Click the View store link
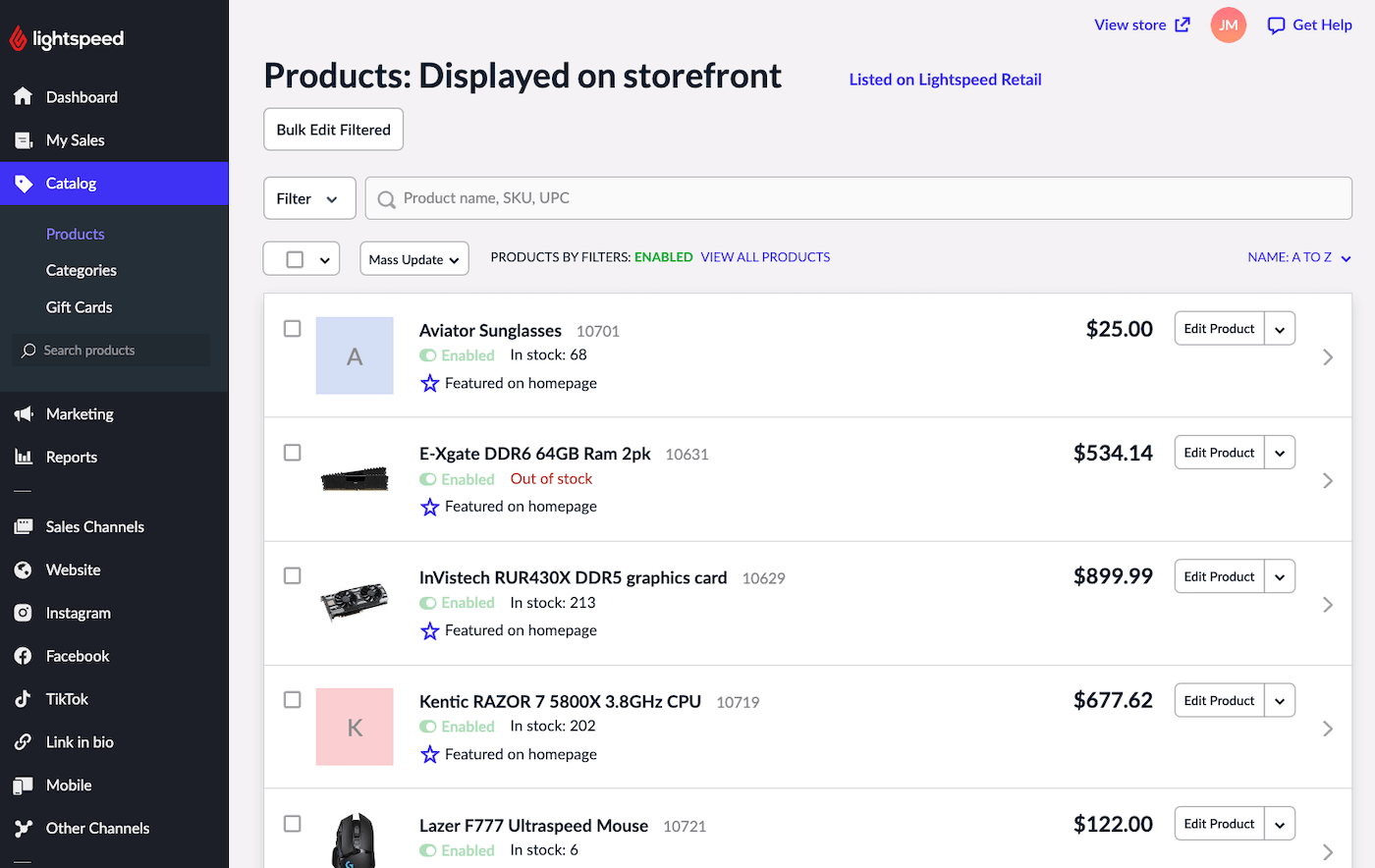1375x868 pixels. 1130,25
